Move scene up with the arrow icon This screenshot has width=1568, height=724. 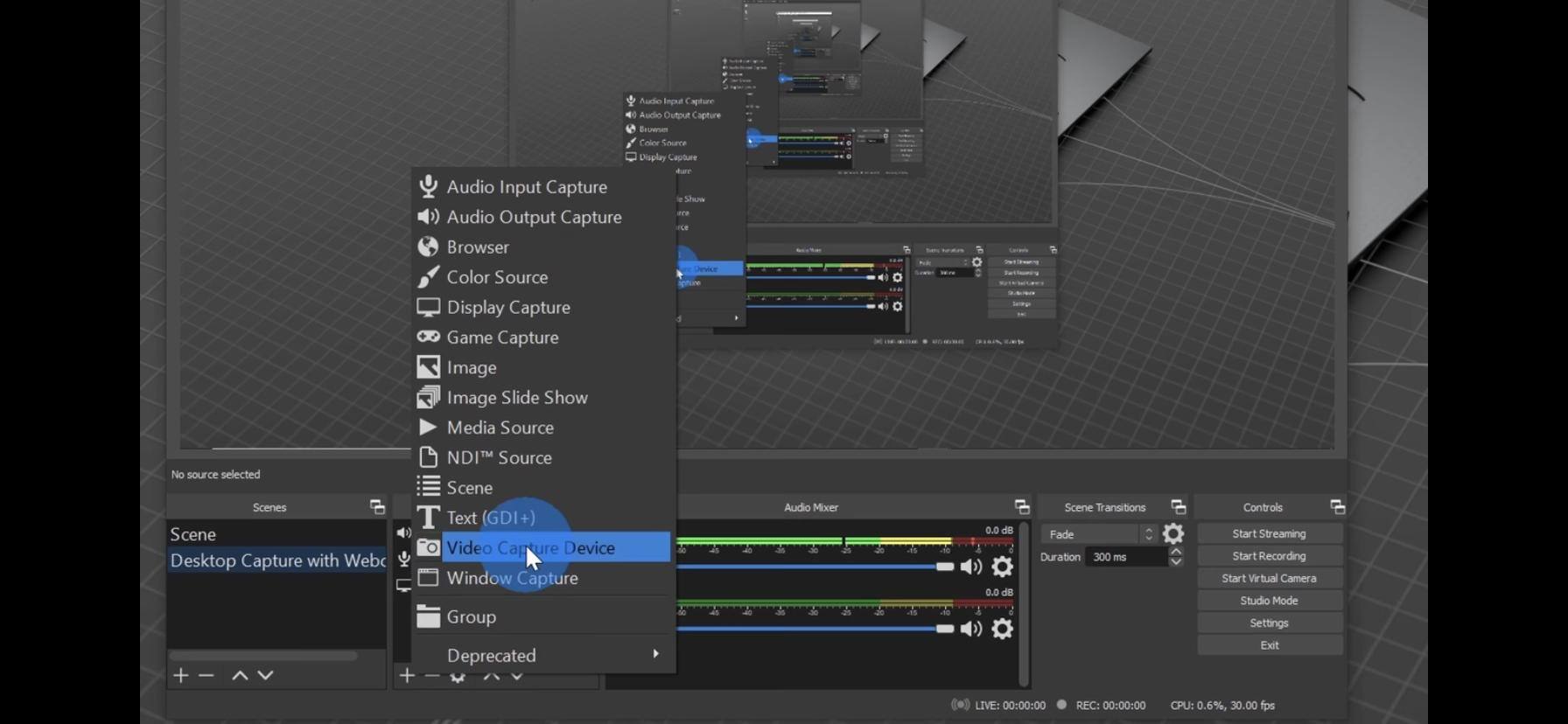pyautogui.click(x=240, y=675)
